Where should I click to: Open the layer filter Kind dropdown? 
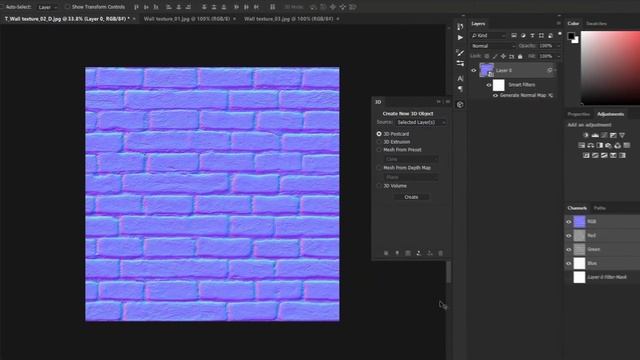click(x=489, y=36)
